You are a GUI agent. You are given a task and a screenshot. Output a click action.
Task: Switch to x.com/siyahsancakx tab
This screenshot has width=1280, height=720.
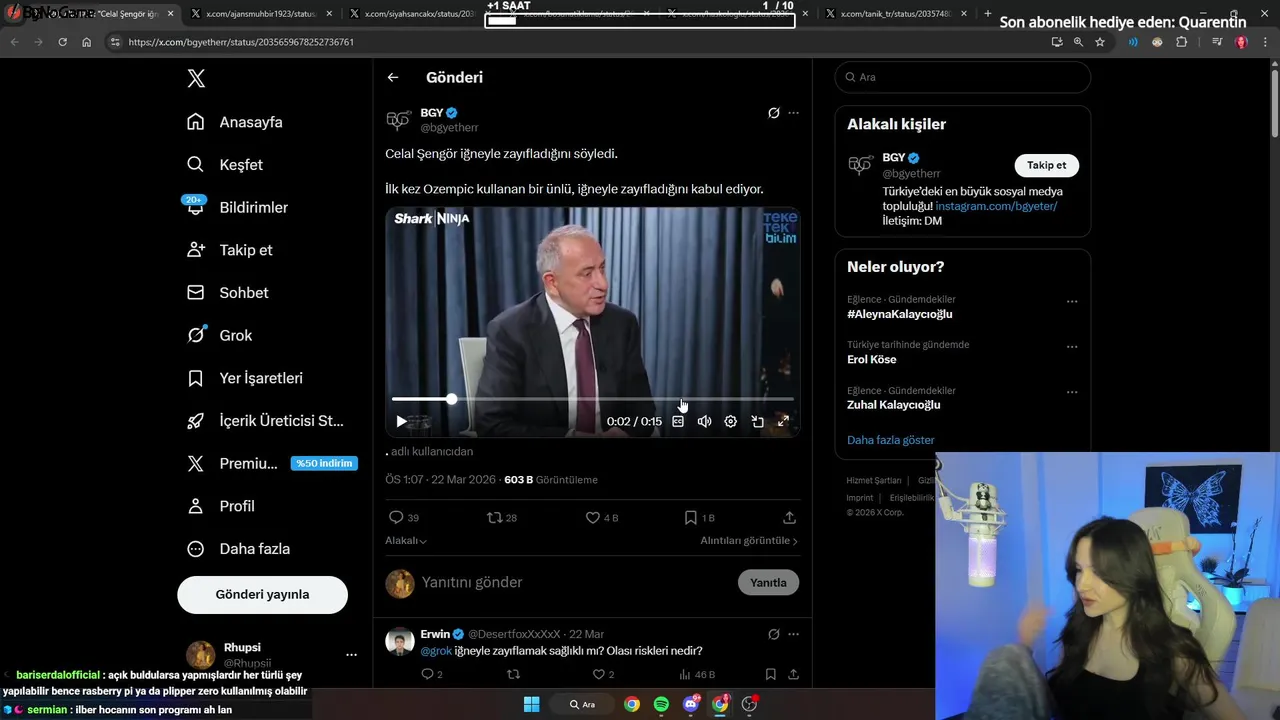415,14
